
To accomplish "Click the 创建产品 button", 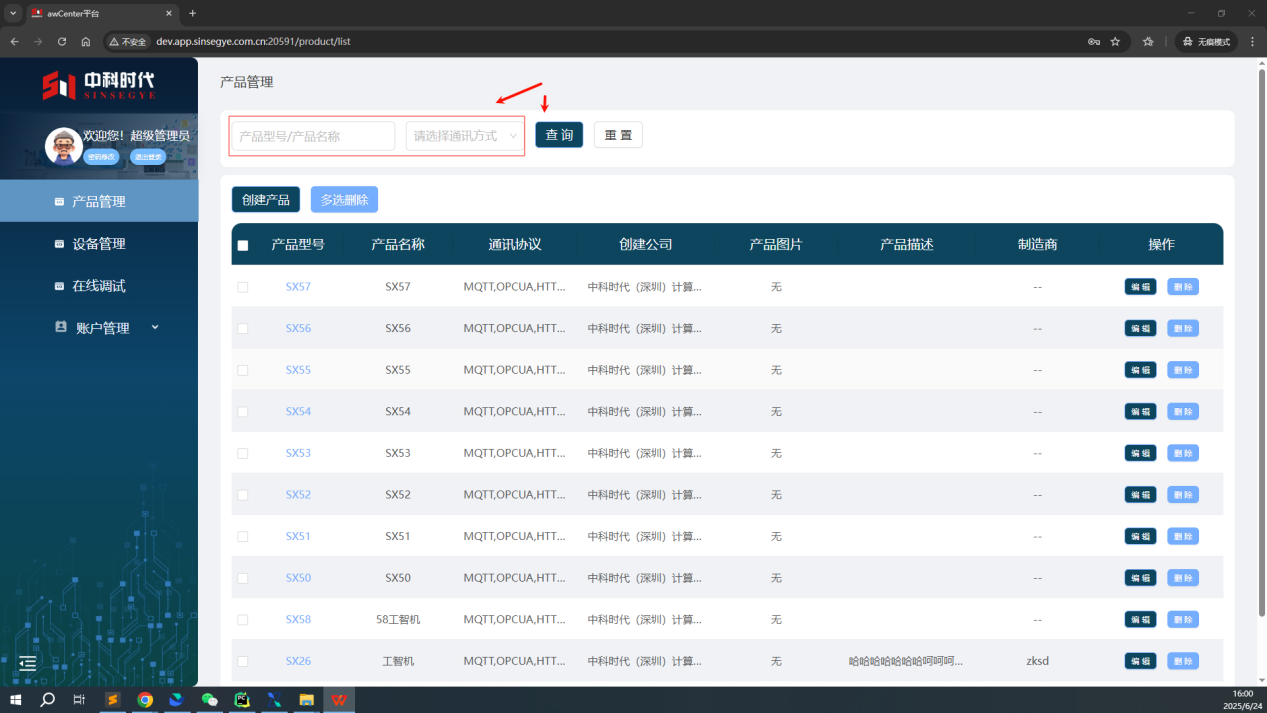I will coord(266,200).
